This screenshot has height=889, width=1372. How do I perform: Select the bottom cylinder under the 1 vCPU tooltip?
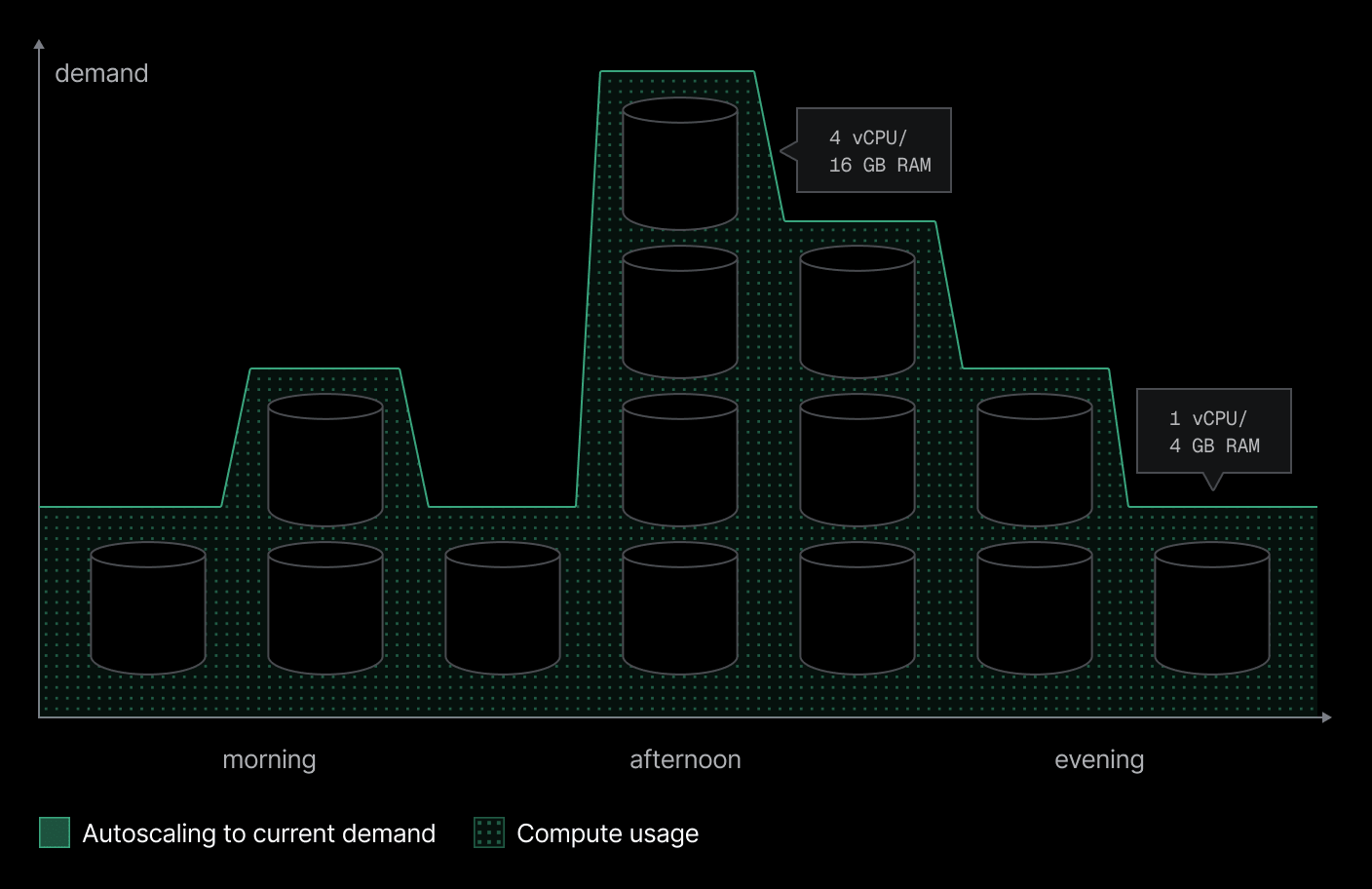coord(1212,608)
